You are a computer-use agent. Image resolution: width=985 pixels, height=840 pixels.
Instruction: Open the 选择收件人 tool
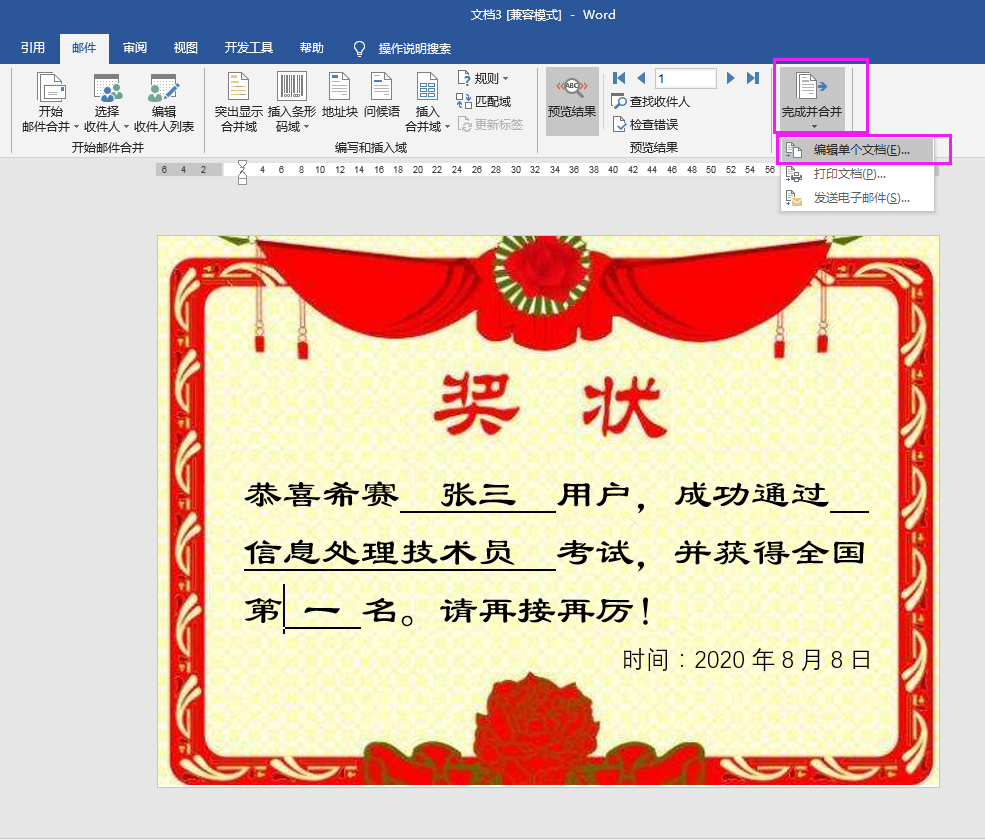pyautogui.click(x=106, y=98)
